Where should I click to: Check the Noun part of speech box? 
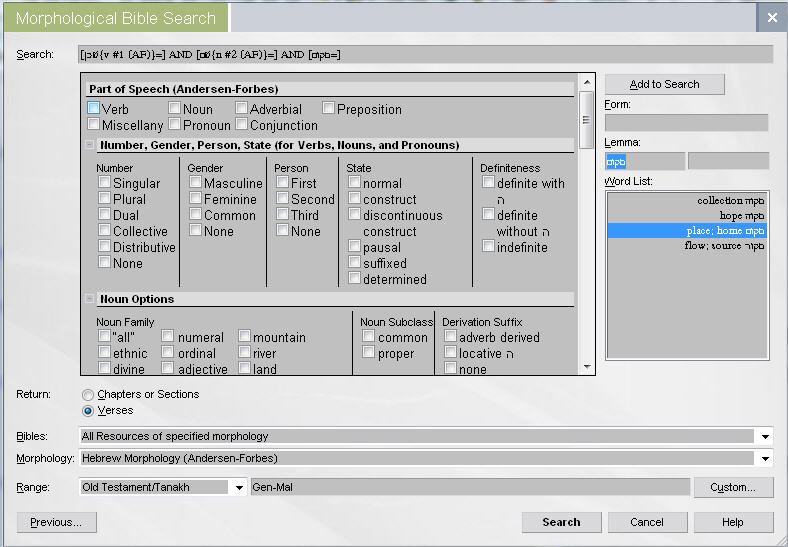click(174, 108)
